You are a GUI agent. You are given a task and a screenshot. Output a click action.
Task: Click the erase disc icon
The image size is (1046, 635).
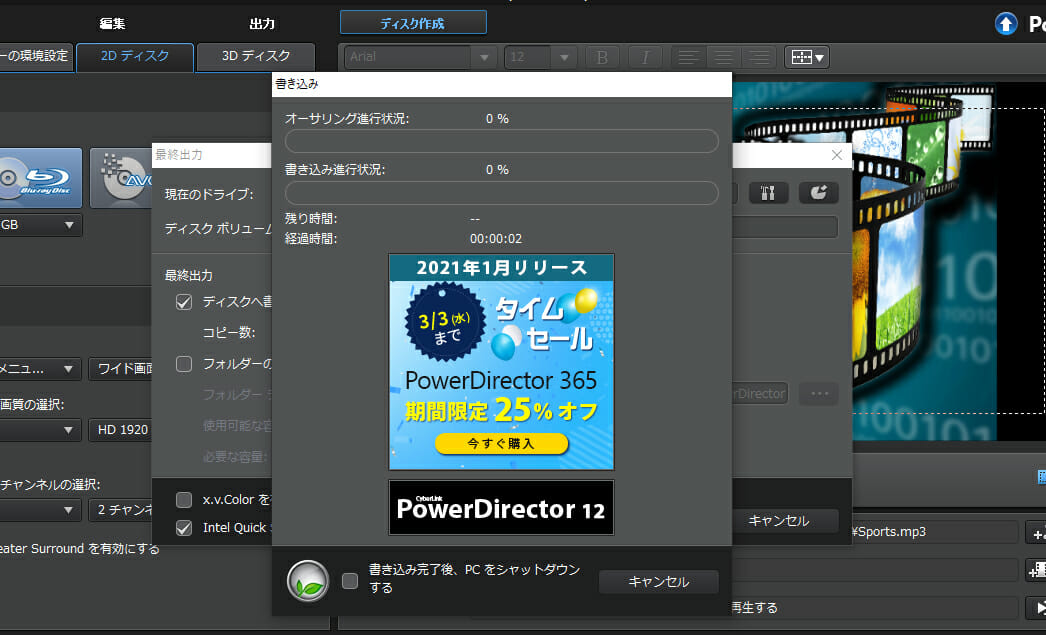click(x=819, y=193)
